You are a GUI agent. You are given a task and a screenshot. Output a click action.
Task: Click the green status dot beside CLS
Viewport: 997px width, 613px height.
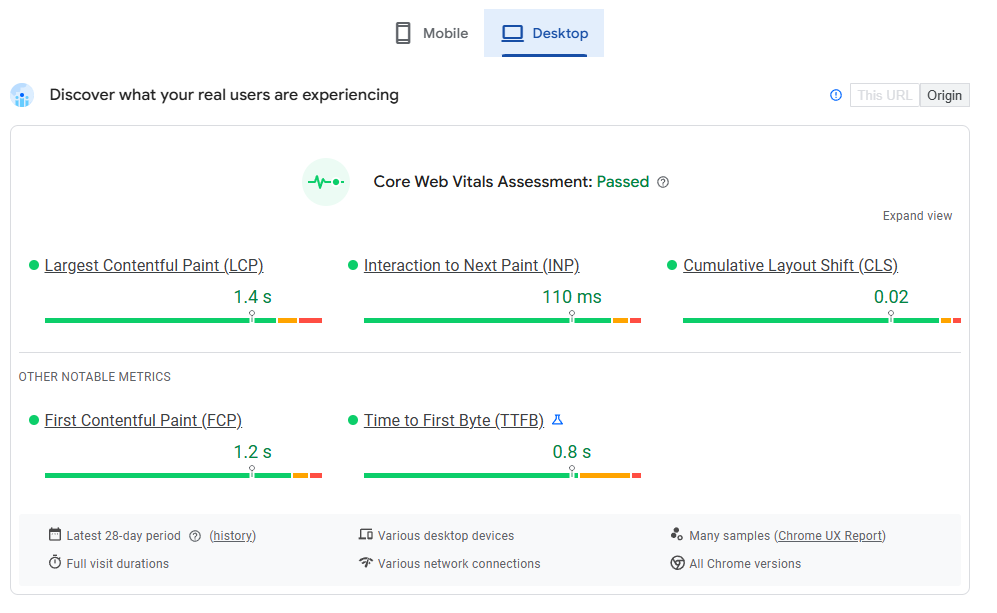[672, 265]
